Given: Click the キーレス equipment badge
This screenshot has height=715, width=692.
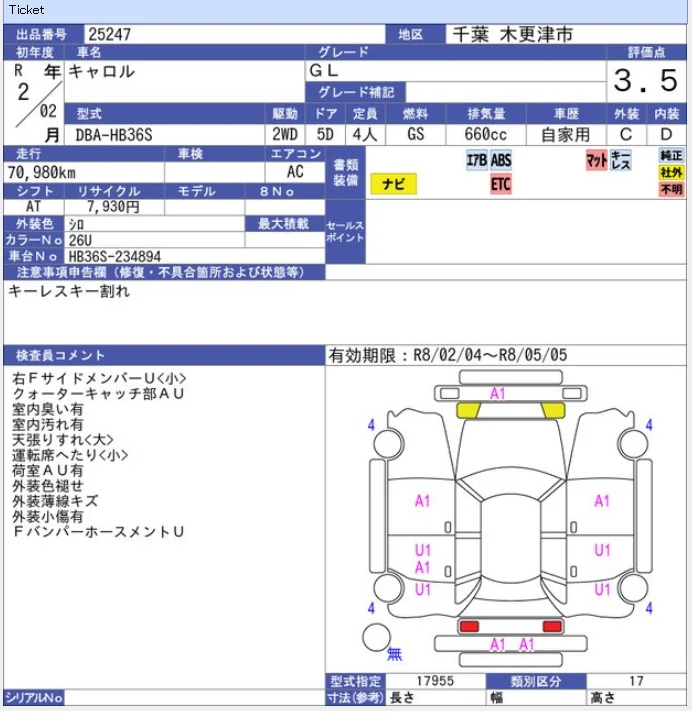Looking at the screenshot, I should click(x=620, y=160).
